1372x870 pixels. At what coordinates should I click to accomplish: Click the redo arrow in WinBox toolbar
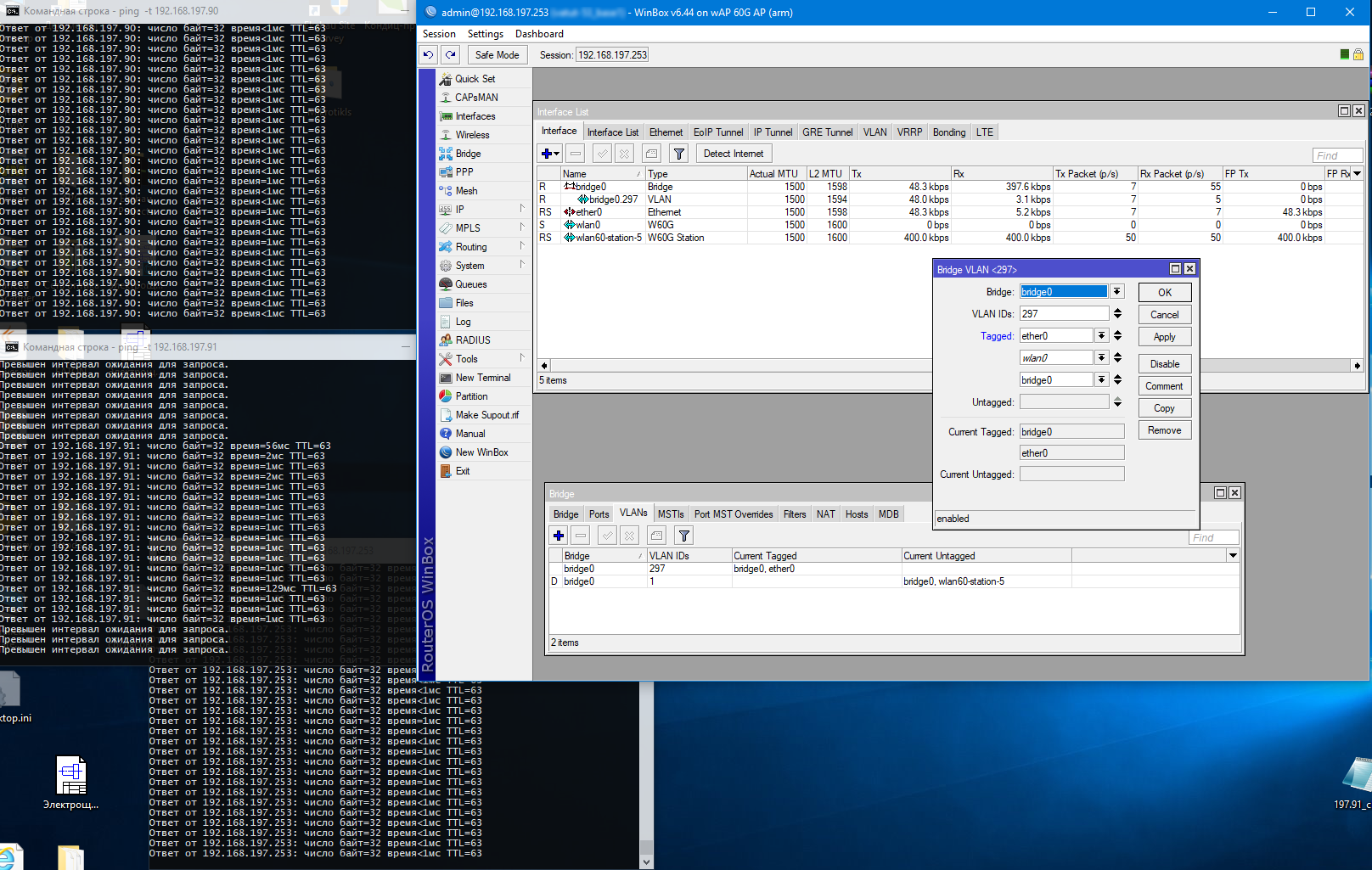(x=451, y=55)
